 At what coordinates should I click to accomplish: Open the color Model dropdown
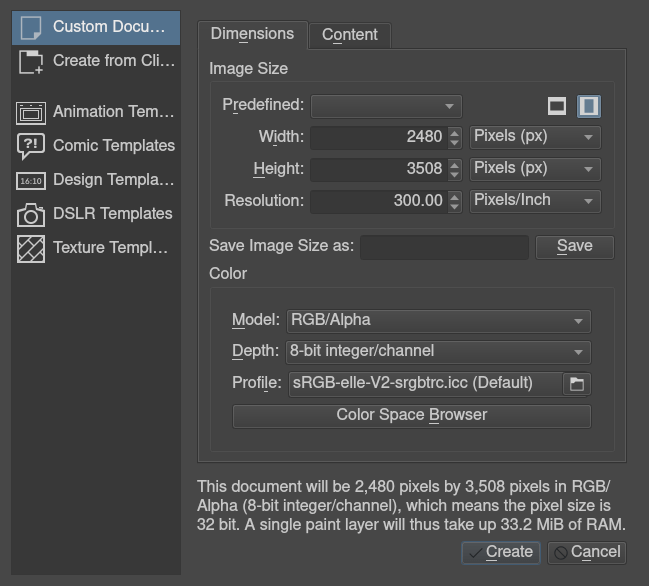438,321
